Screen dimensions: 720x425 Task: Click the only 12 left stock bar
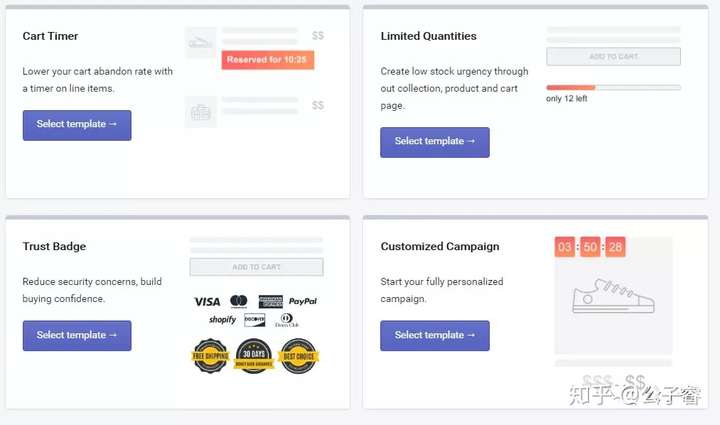613,87
